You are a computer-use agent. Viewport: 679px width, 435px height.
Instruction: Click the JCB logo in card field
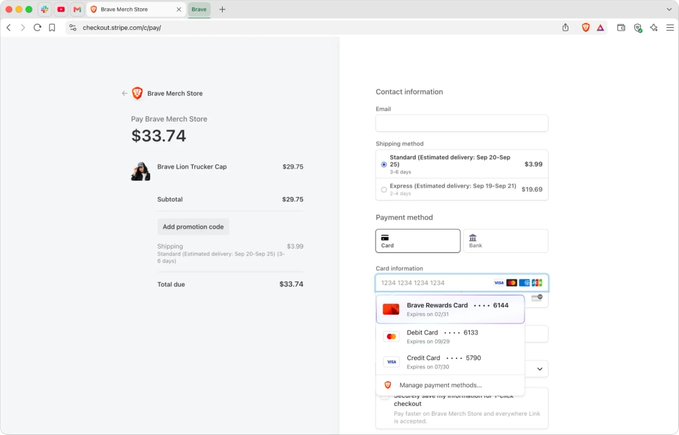[537, 283]
